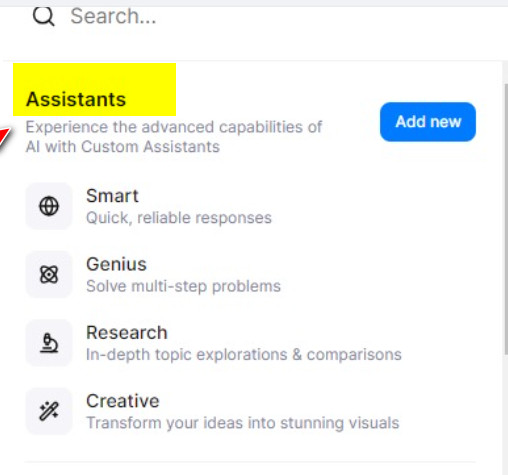The width and height of the screenshot is (508, 475).
Task: Select the Smart globe icon
Action: [49, 206]
